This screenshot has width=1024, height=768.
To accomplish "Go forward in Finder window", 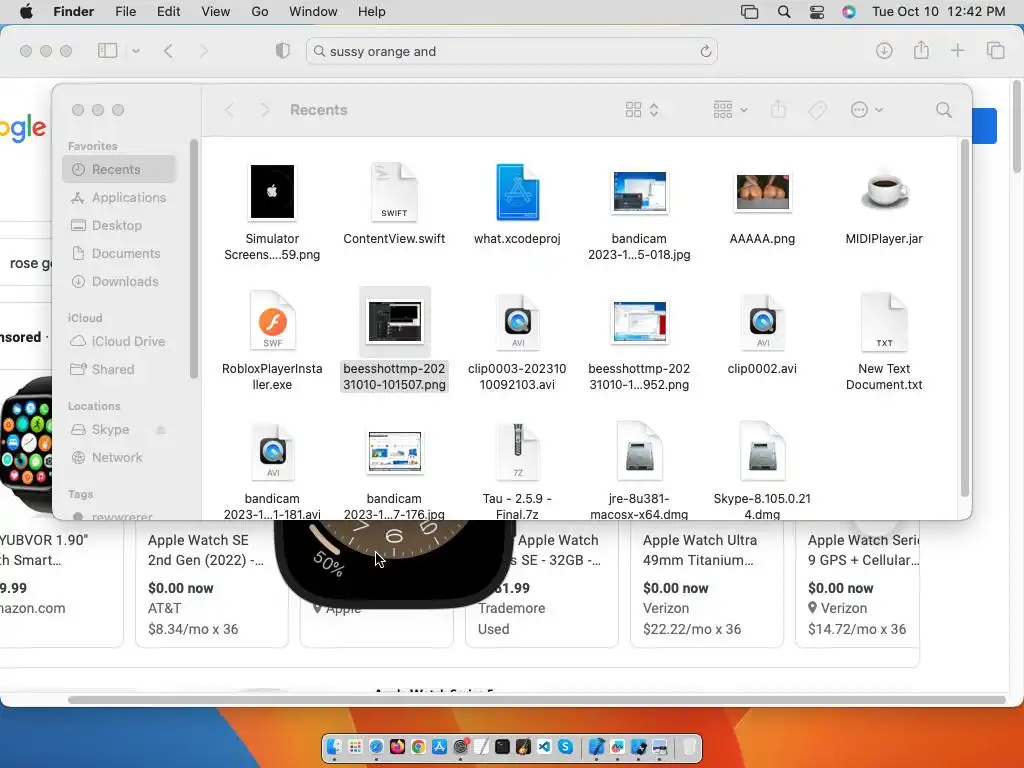I will (264, 110).
